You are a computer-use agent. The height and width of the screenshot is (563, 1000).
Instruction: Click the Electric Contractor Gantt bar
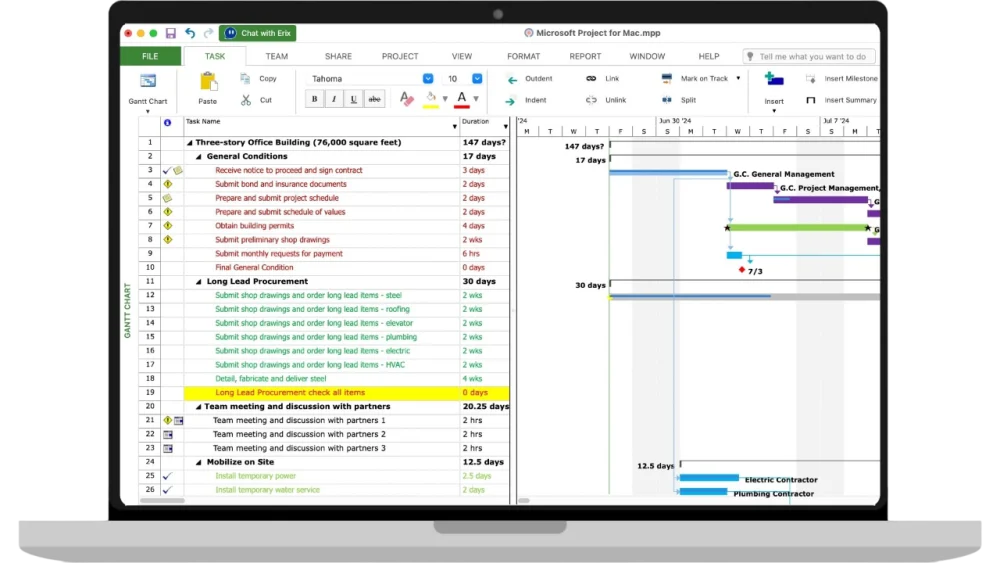tap(709, 478)
